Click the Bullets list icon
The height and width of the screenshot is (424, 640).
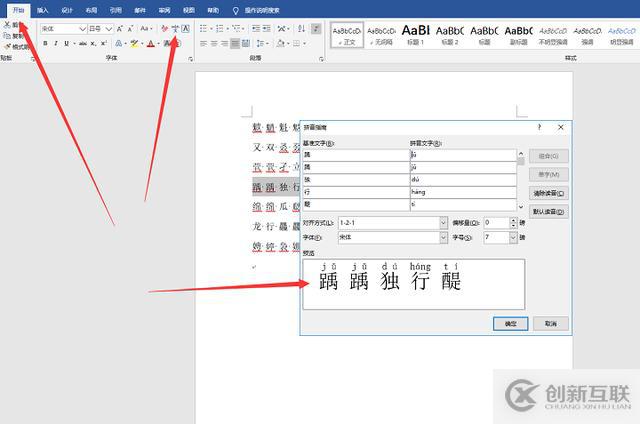pyautogui.click(x=203, y=29)
